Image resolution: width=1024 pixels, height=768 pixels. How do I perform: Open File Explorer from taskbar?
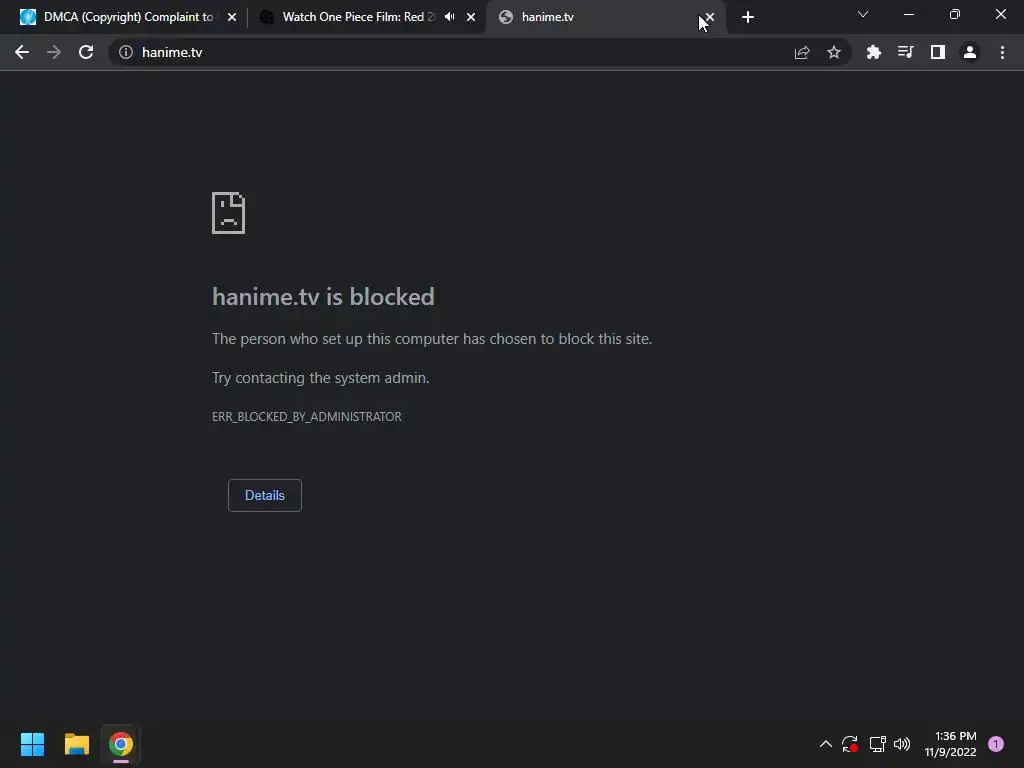[x=77, y=744]
